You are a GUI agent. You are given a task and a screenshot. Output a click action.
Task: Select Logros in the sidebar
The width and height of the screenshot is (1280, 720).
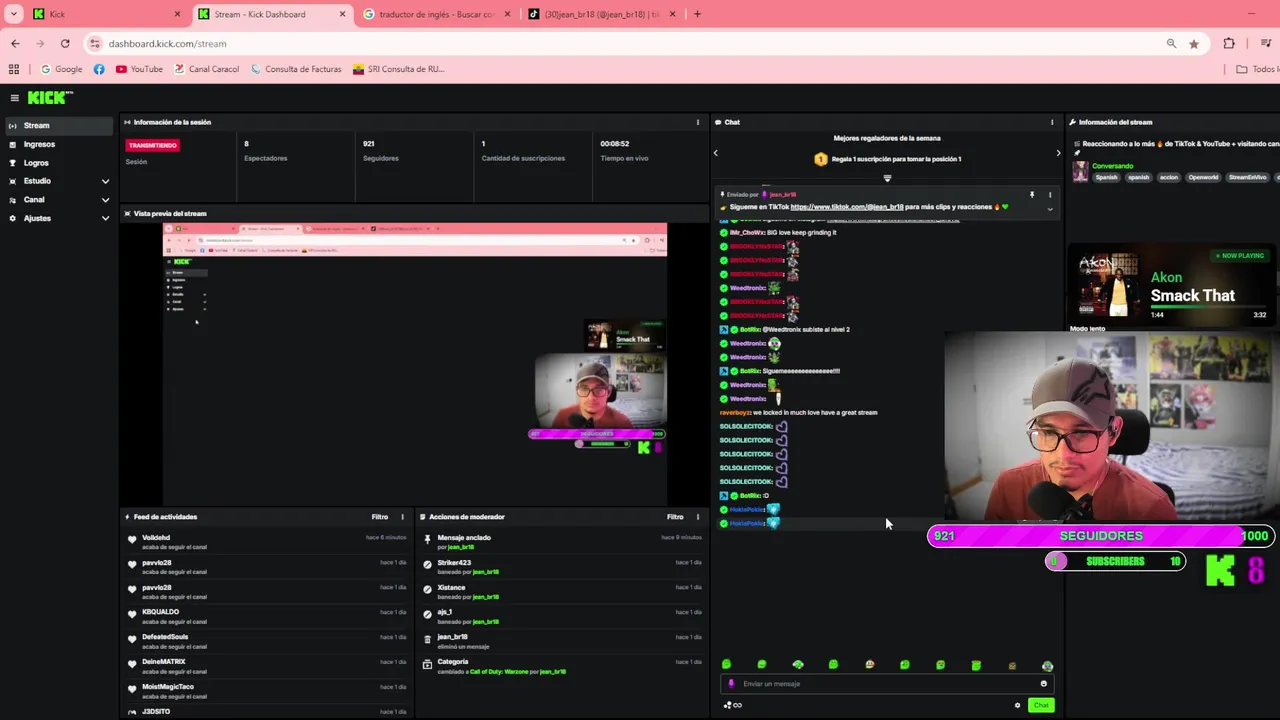(57, 163)
